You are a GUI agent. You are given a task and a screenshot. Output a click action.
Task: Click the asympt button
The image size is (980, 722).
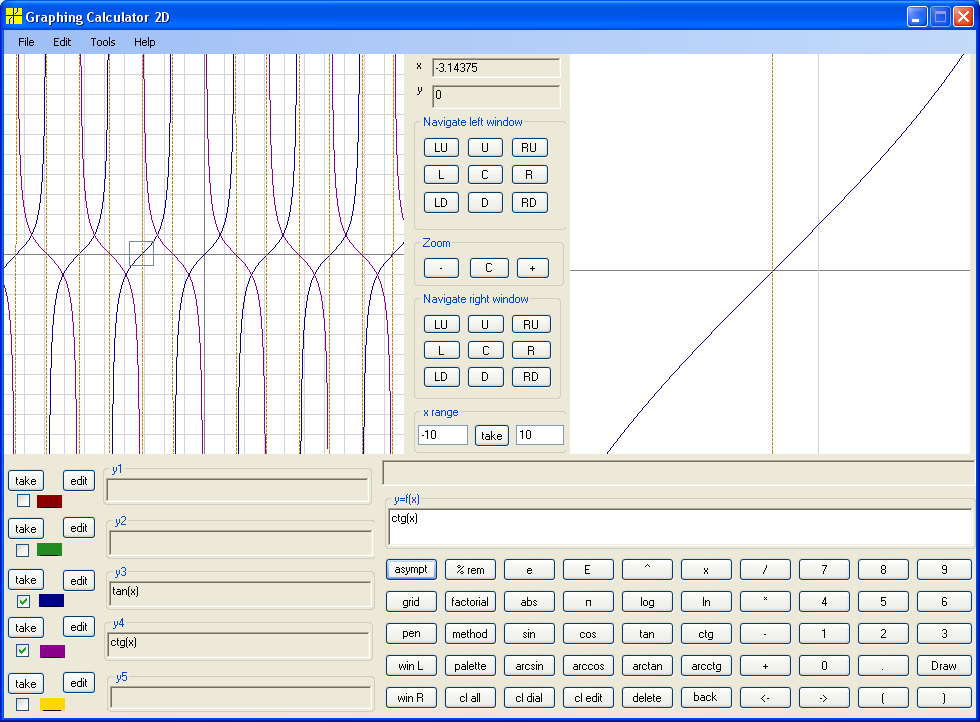point(411,569)
